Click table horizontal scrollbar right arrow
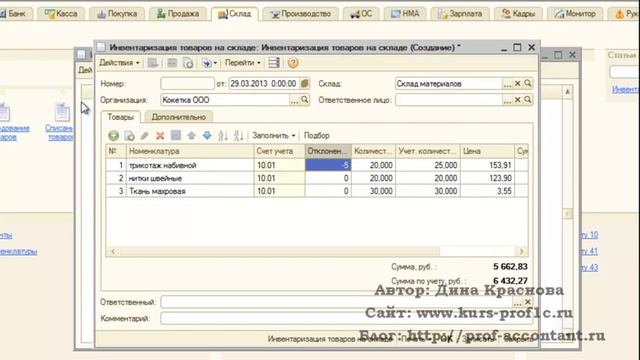This screenshot has width=640, height=360. pos(521,251)
